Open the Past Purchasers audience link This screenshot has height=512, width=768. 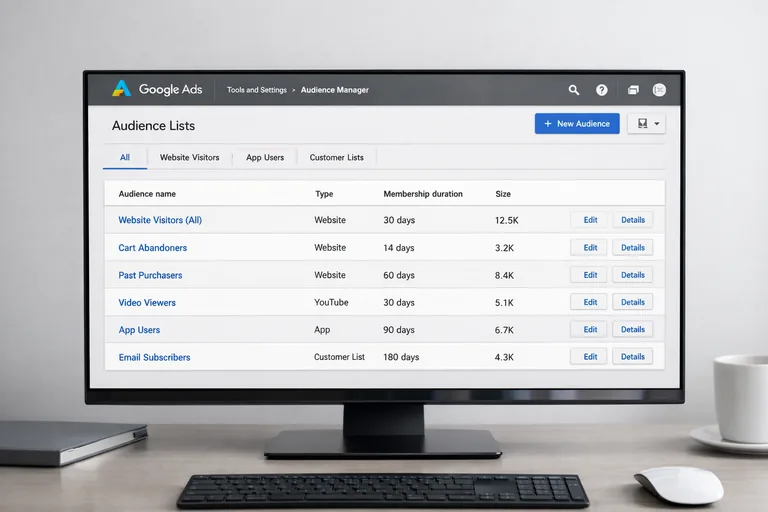point(150,275)
